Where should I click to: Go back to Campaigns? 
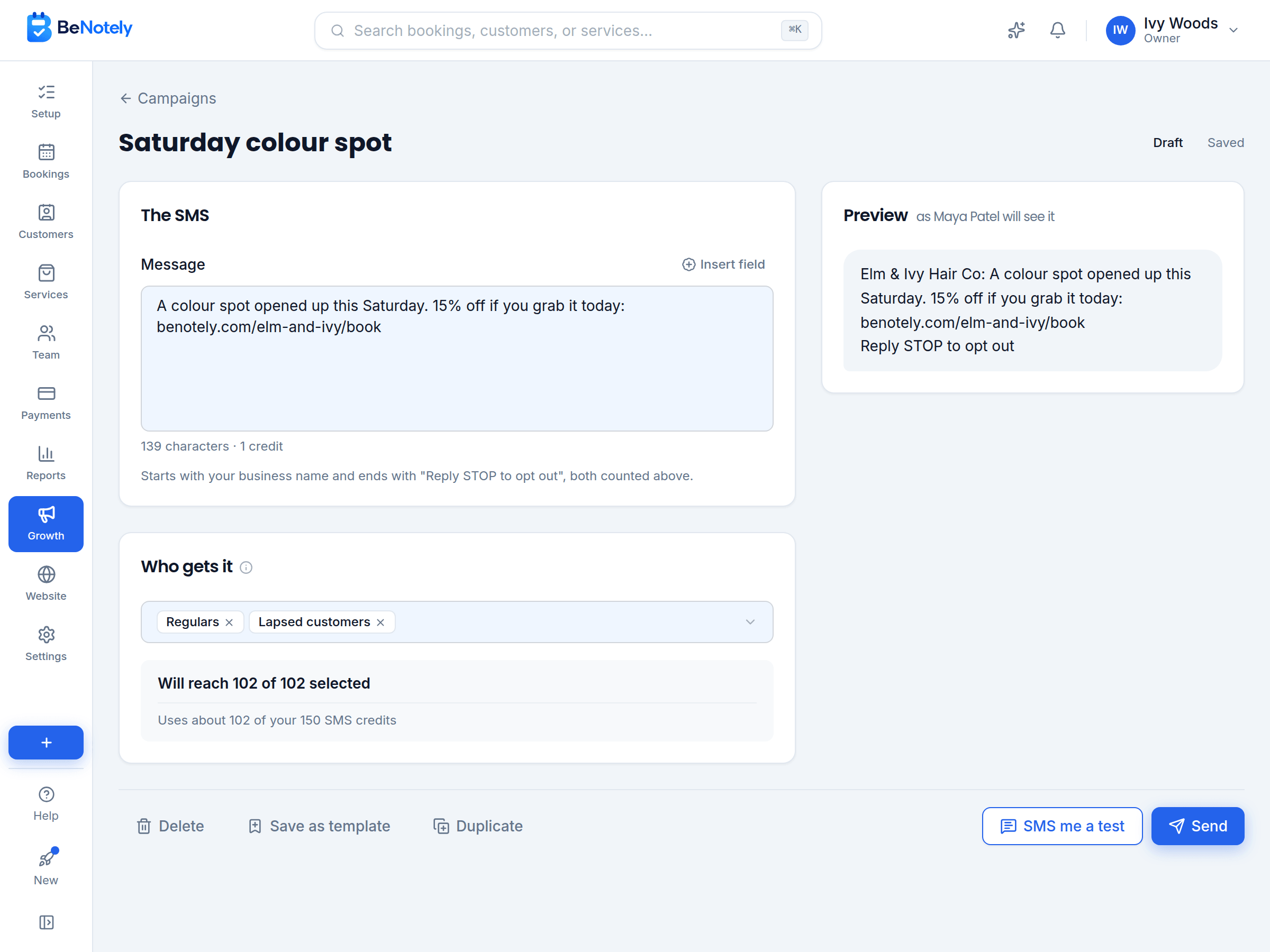tap(168, 99)
